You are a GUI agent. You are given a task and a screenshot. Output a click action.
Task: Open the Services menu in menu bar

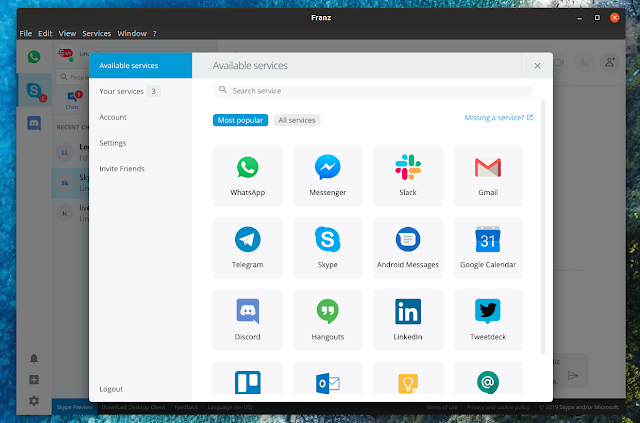pos(97,33)
